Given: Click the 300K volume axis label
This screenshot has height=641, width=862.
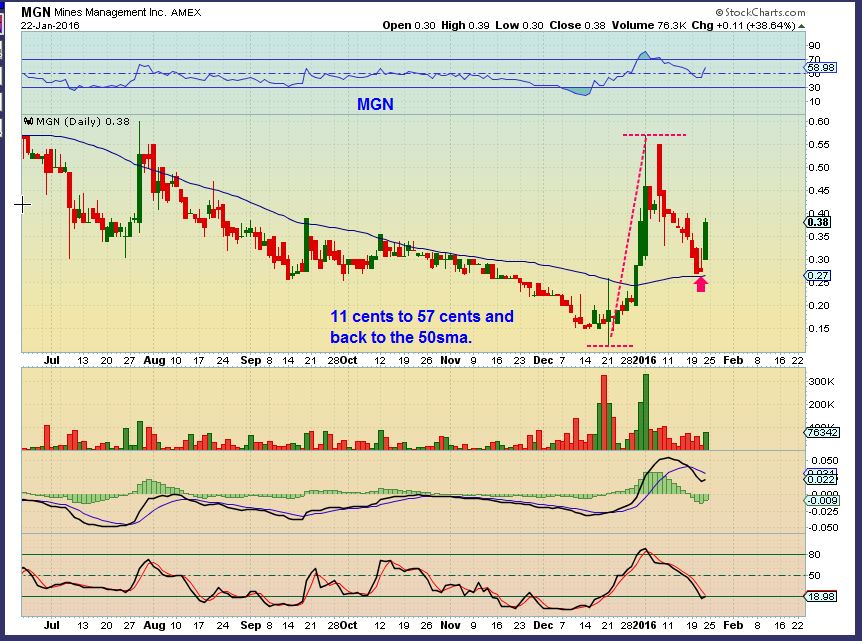Looking at the screenshot, I should click(x=821, y=382).
